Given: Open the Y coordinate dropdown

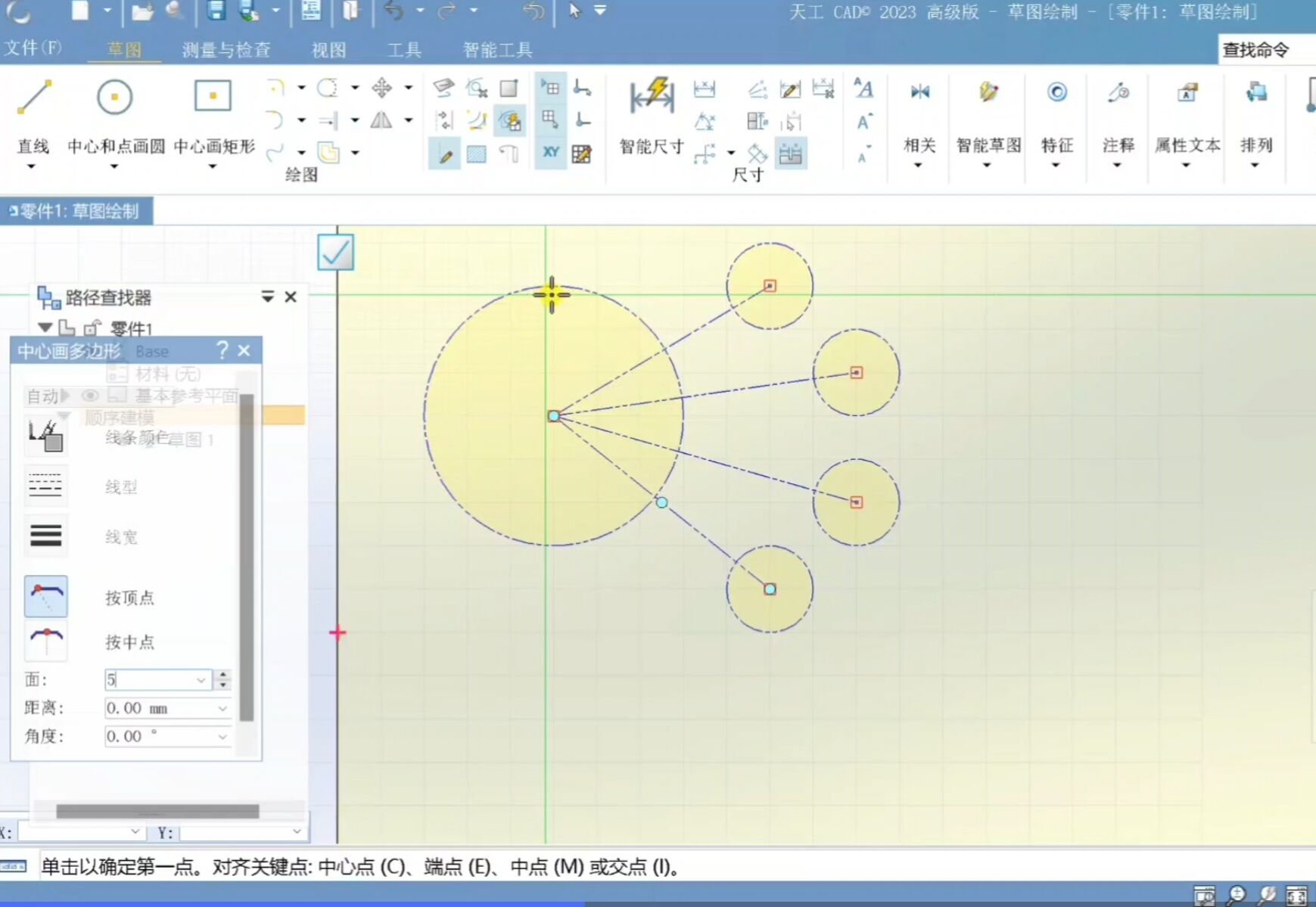Looking at the screenshot, I should point(297,831).
